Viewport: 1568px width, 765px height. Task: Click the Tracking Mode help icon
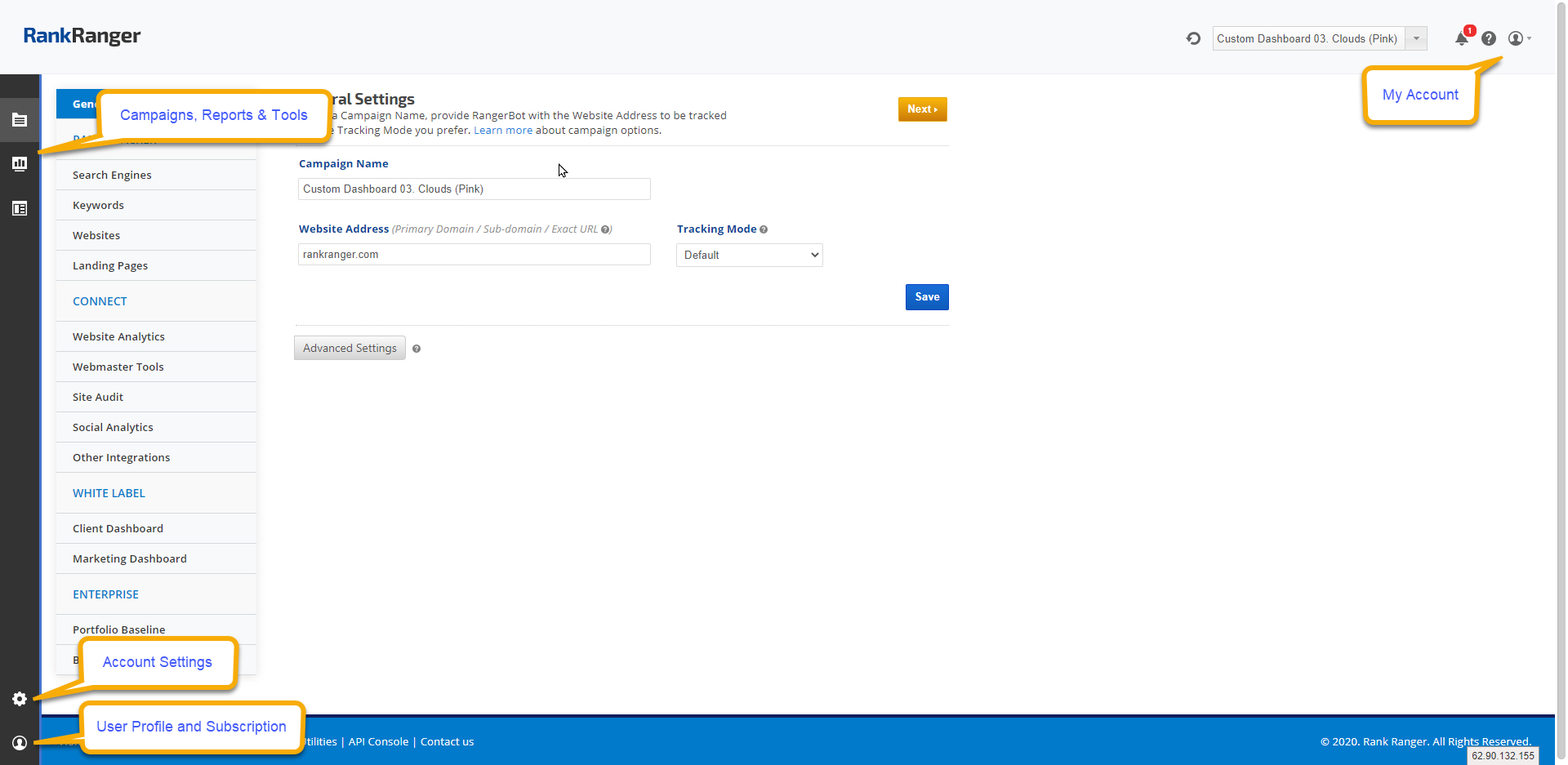coord(764,229)
